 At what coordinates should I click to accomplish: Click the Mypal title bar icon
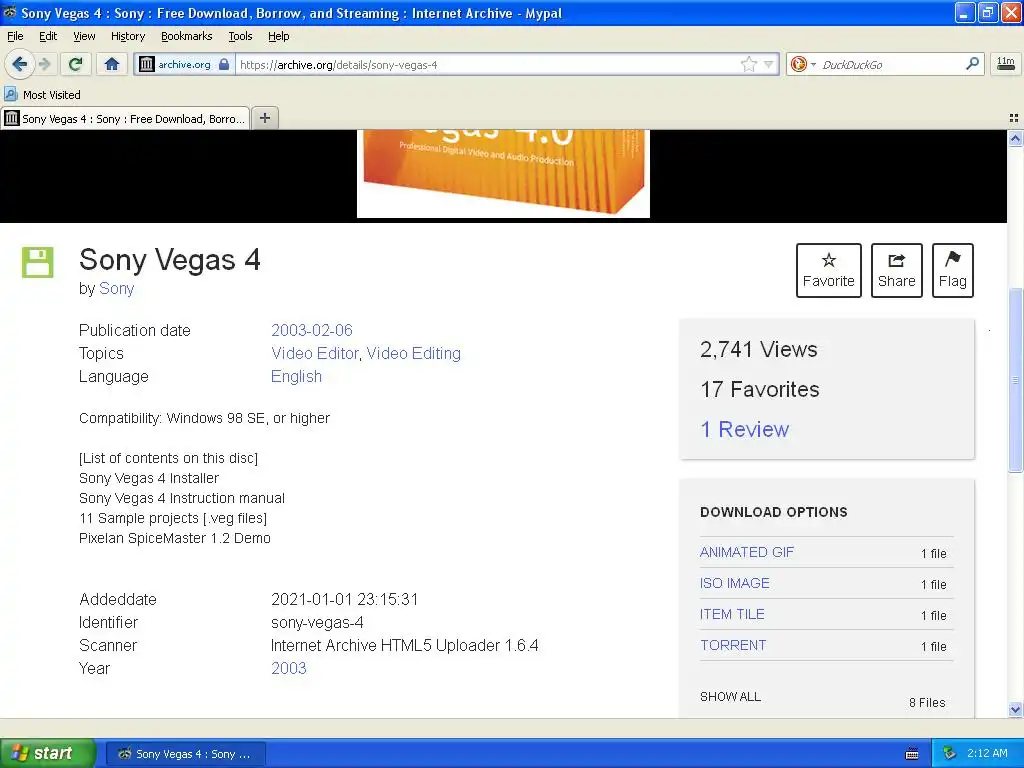pyautogui.click(x=9, y=12)
